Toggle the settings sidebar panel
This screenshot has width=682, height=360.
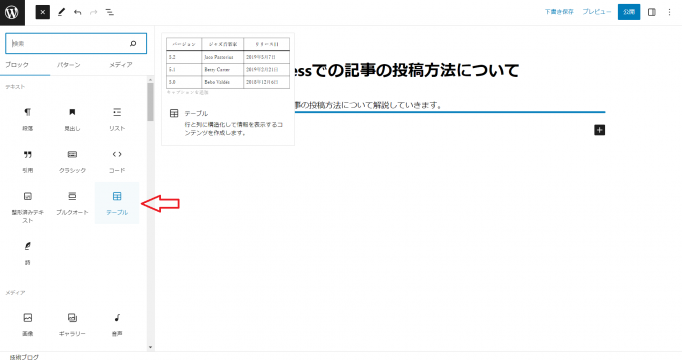point(652,12)
